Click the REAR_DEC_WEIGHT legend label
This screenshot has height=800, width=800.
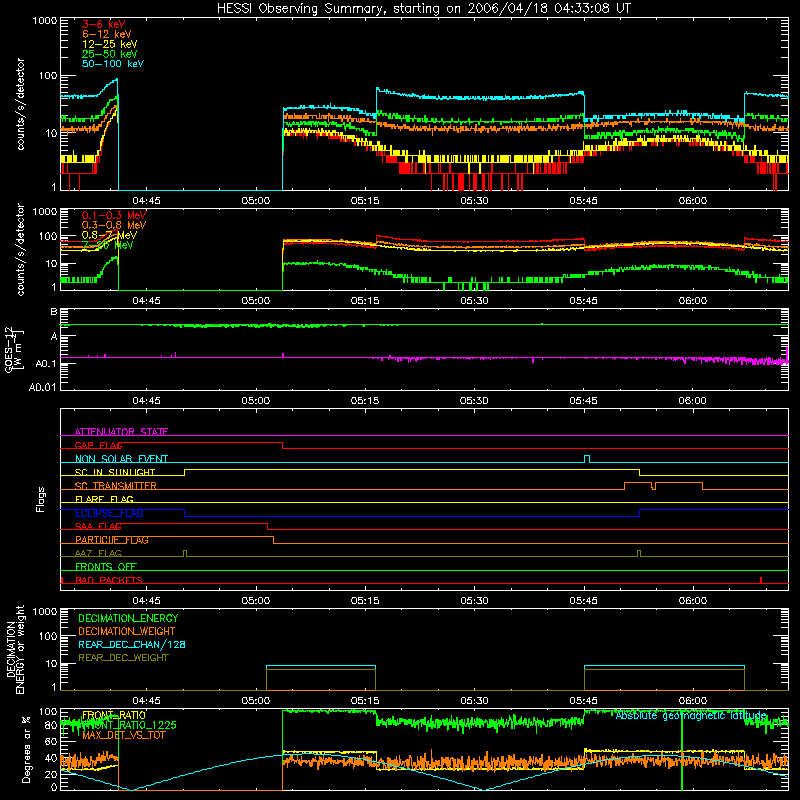(x=123, y=658)
